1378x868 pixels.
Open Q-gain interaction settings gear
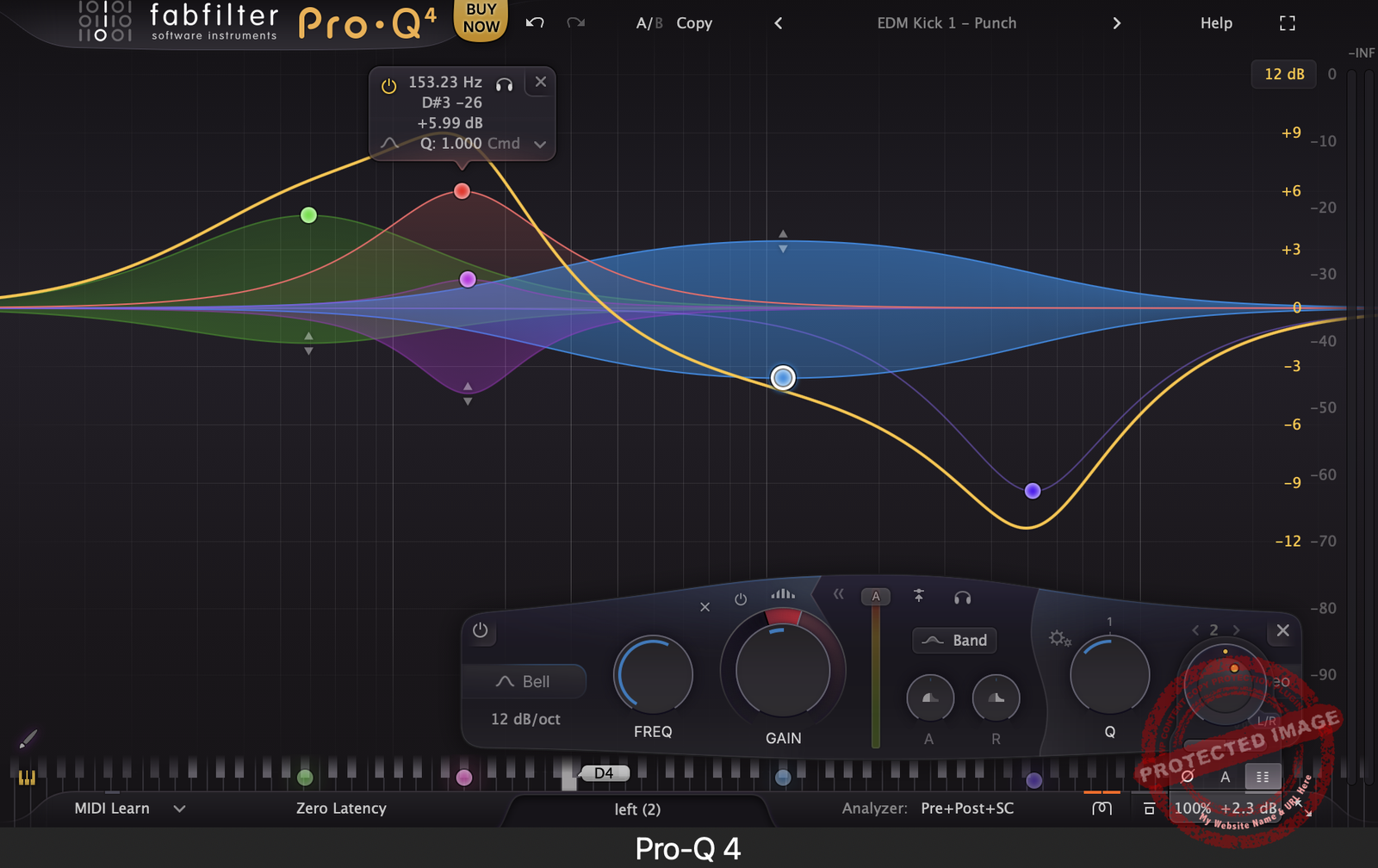(1059, 638)
